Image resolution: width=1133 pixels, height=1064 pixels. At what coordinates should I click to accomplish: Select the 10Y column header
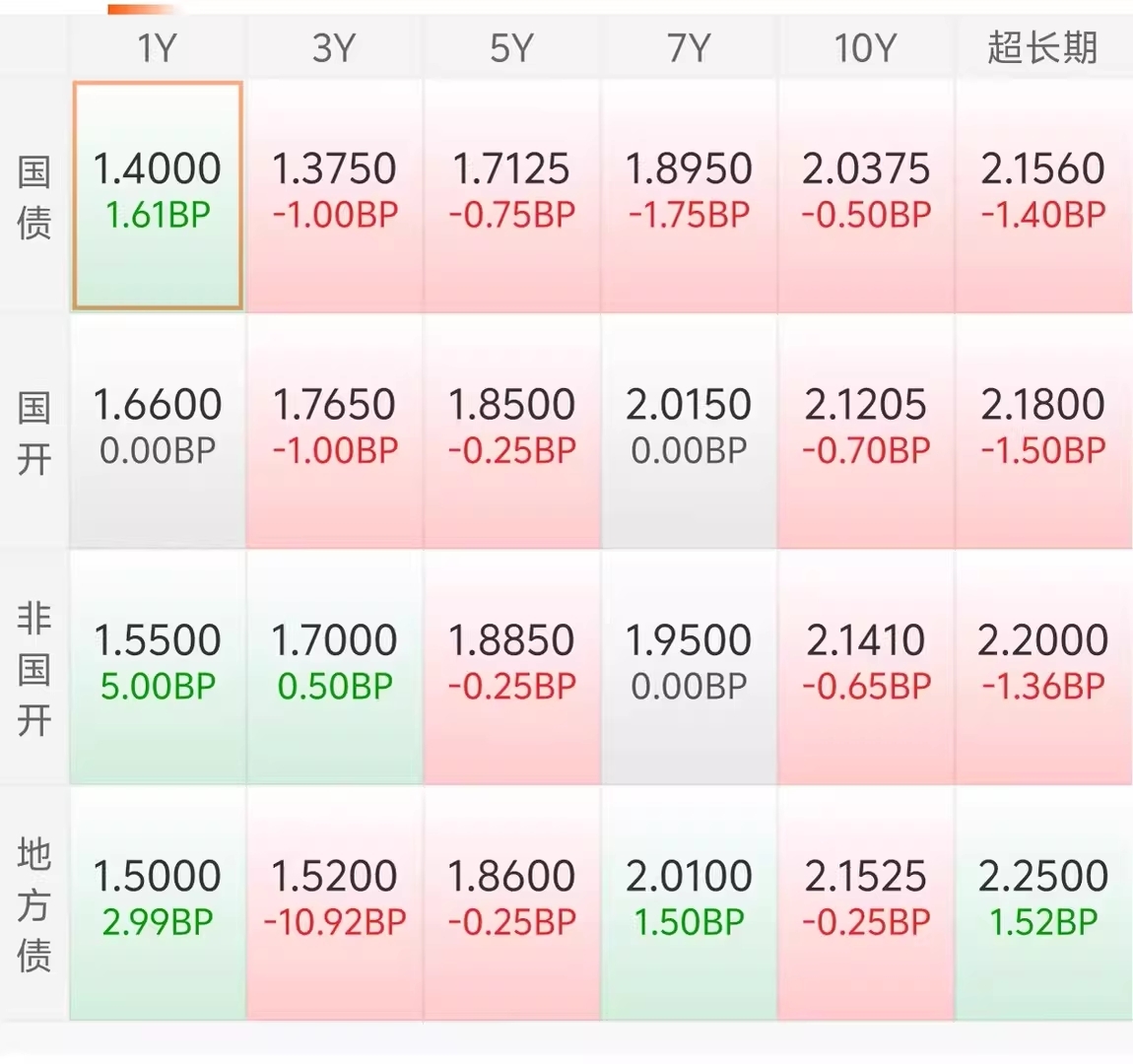pyautogui.click(x=866, y=48)
